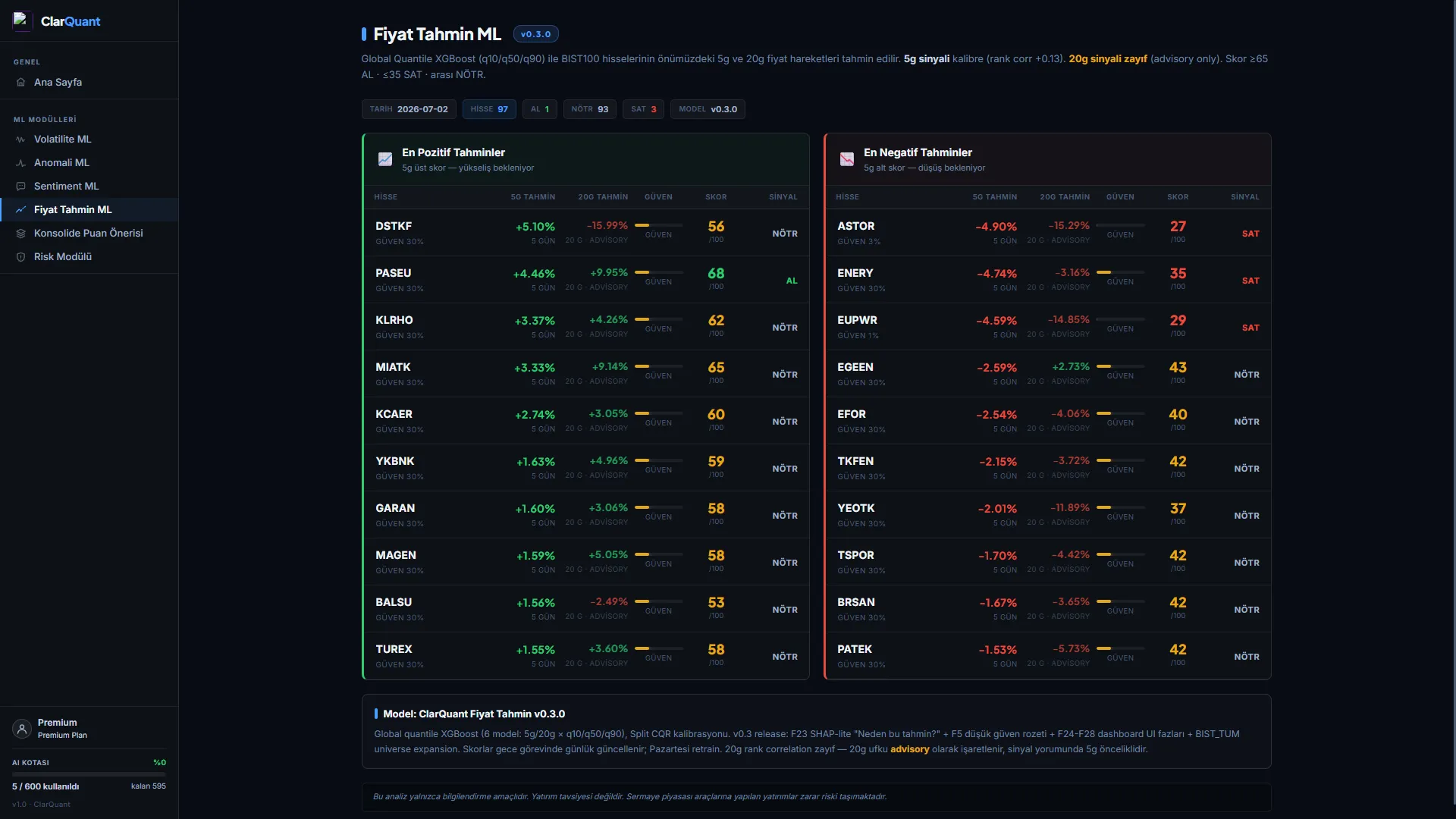The image size is (1456, 819).
Task: Click the AI Kotası usage progress bar
Action: (89, 774)
